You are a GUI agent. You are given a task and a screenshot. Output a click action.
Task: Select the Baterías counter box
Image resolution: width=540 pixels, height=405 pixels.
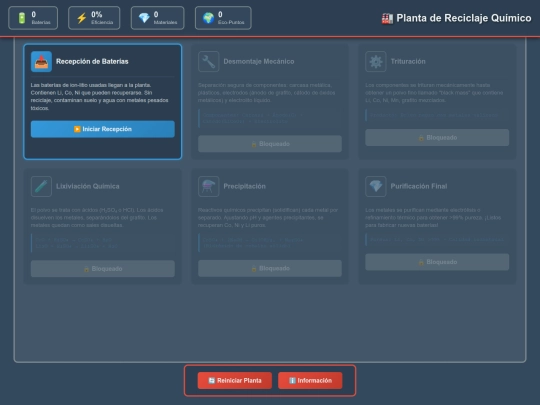pos(33,18)
